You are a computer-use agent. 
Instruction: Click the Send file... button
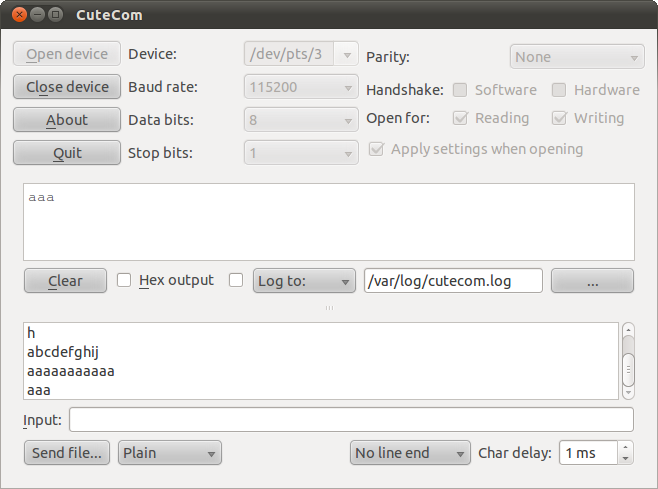(x=66, y=453)
